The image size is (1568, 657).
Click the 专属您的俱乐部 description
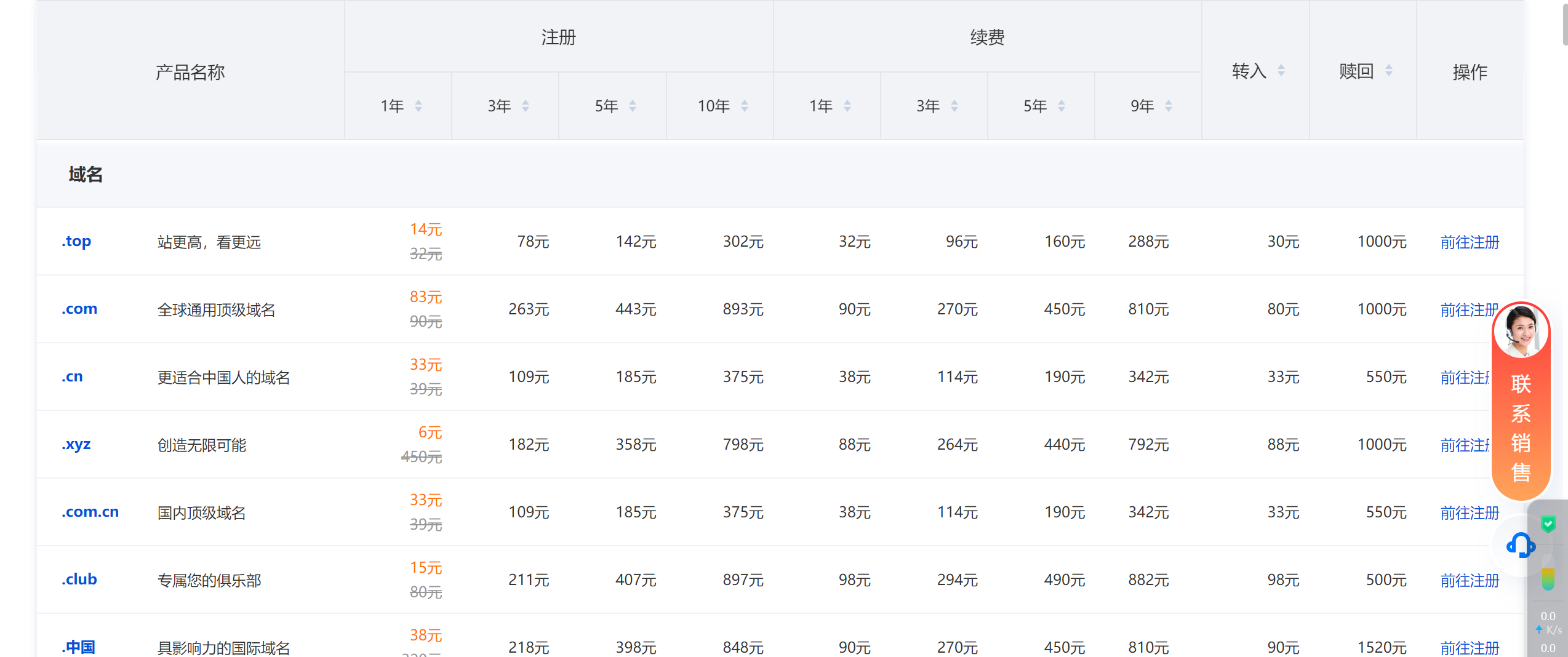tap(209, 580)
